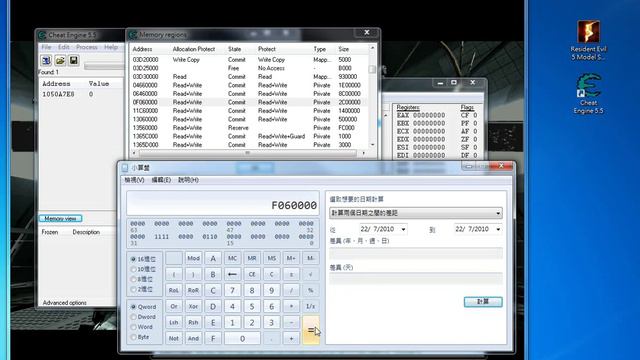Screen dimensions: 640x360
Task: Select the 0F060000 row in Memory regions
Action: 249,102
